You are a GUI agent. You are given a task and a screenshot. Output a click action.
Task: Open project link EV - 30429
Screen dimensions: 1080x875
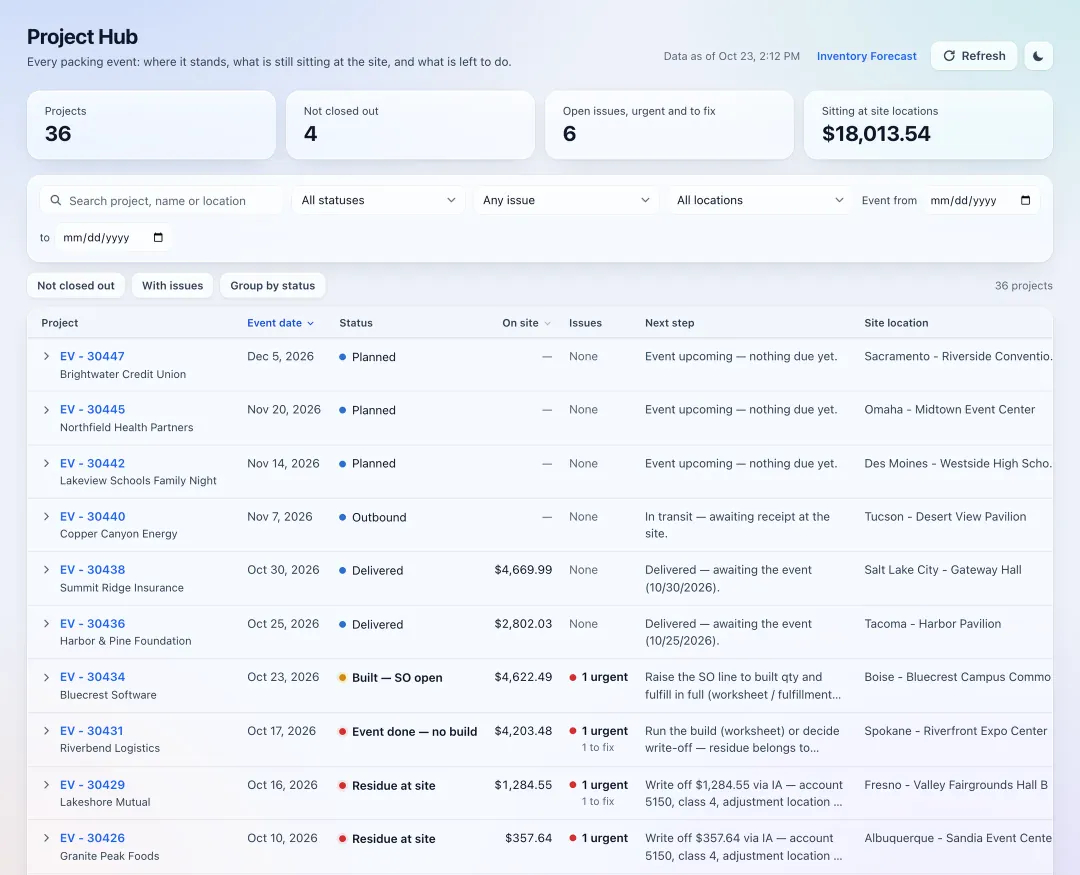click(92, 785)
